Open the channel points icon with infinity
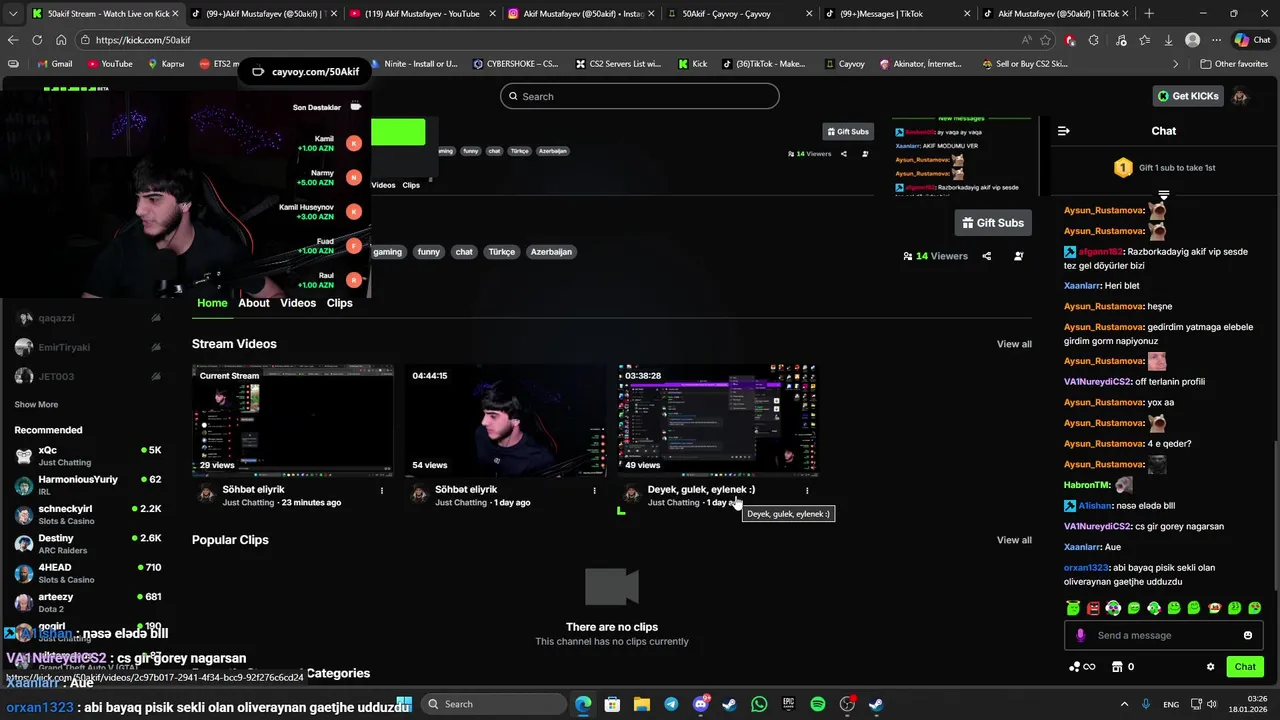The width and height of the screenshot is (1280, 720). (1081, 667)
